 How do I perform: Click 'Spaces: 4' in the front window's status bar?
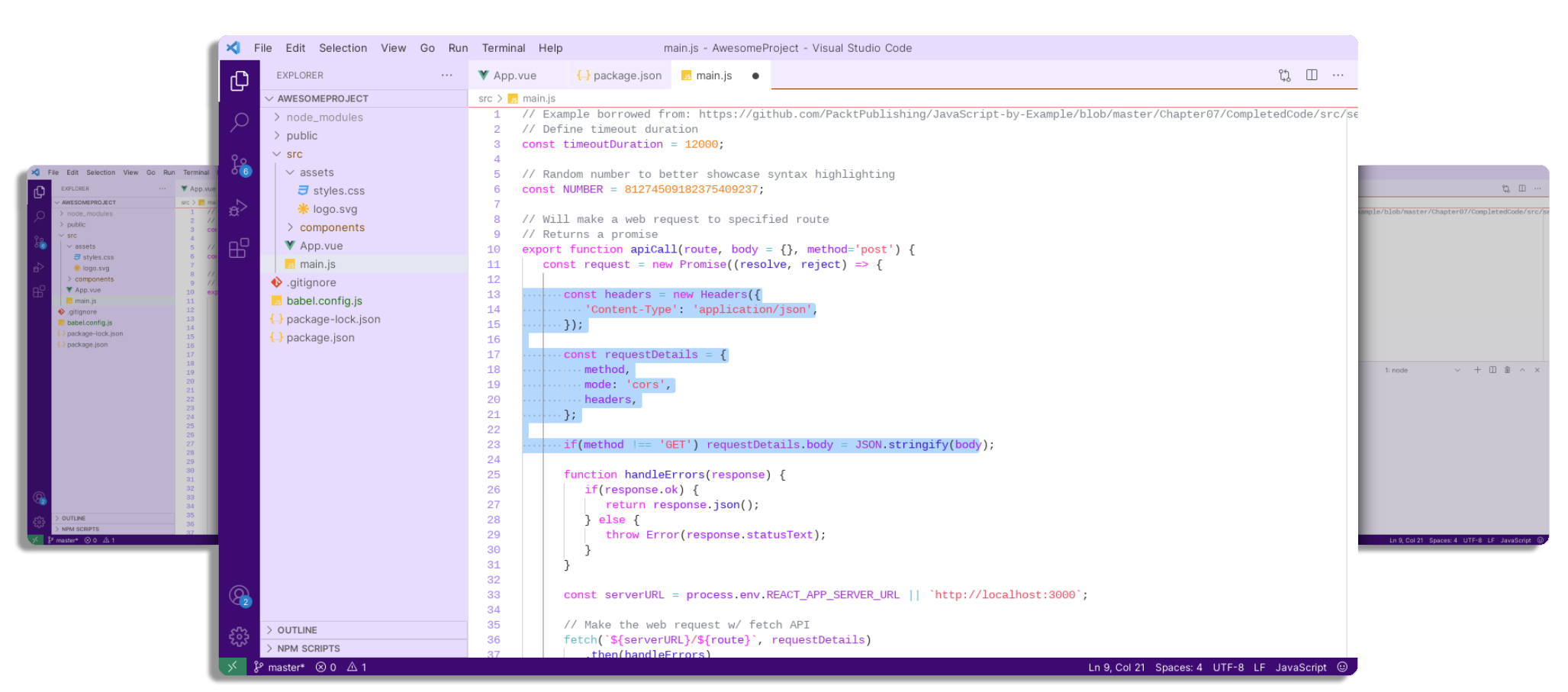pos(1178,667)
